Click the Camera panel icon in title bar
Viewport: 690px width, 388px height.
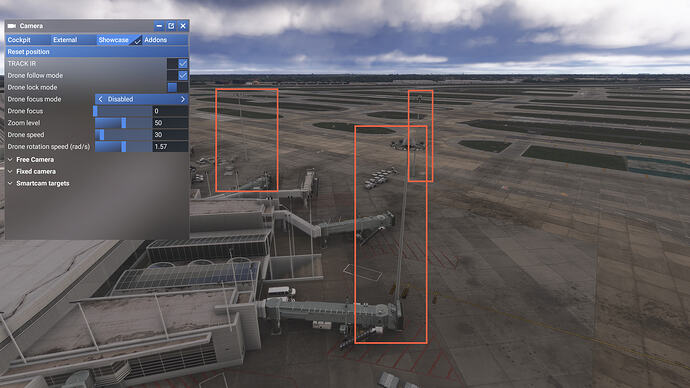[12, 26]
